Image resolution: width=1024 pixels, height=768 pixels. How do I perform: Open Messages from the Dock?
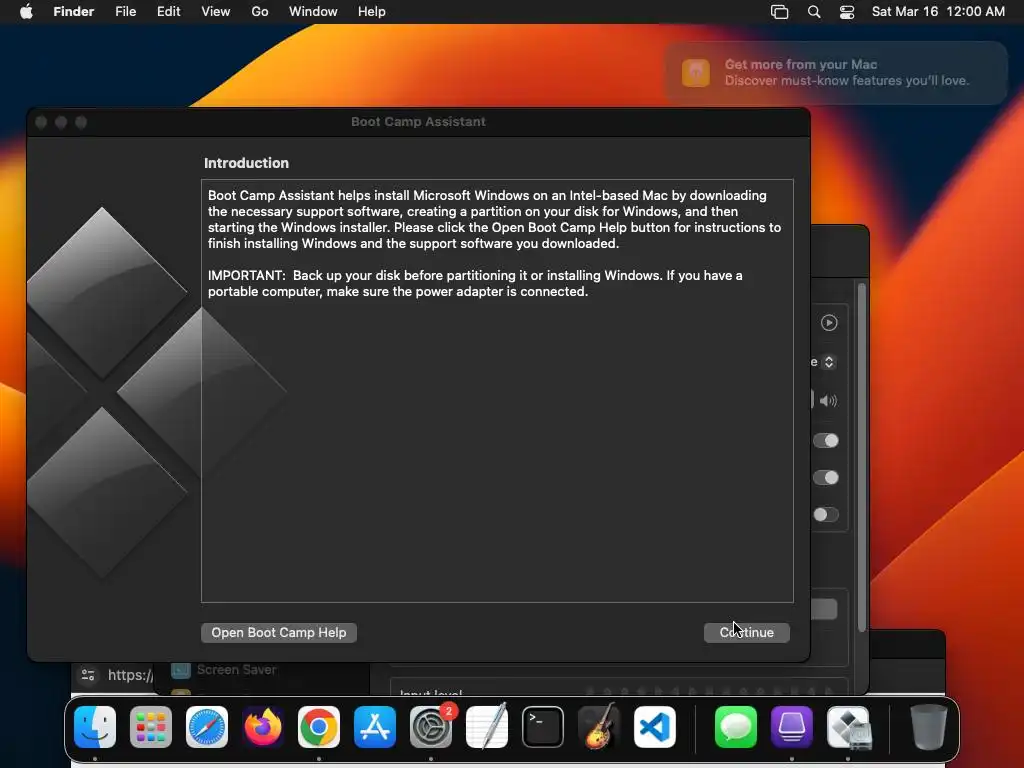(x=736, y=727)
